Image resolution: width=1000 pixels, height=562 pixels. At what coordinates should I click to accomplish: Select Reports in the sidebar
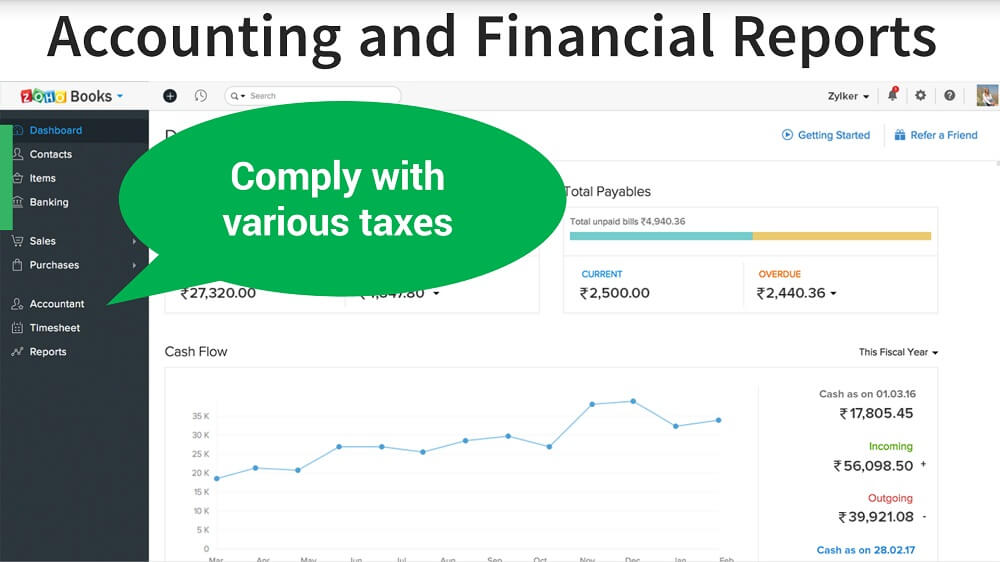[48, 352]
